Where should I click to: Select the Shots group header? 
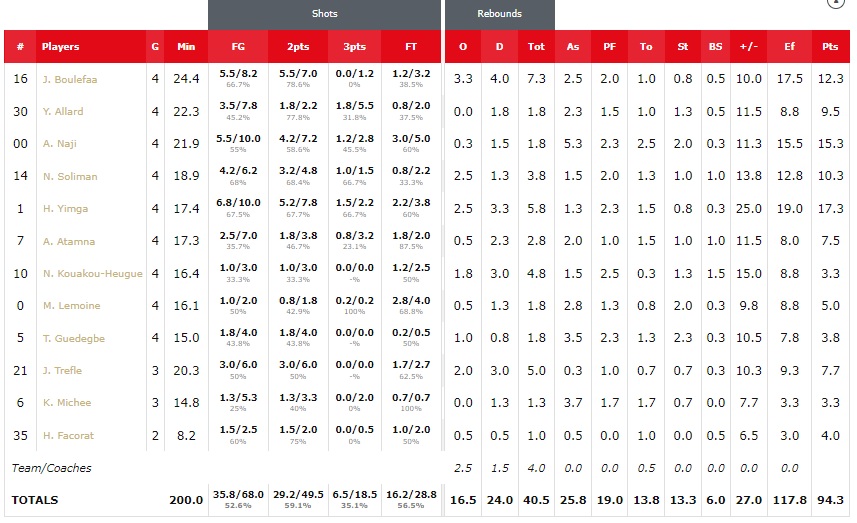coord(324,14)
